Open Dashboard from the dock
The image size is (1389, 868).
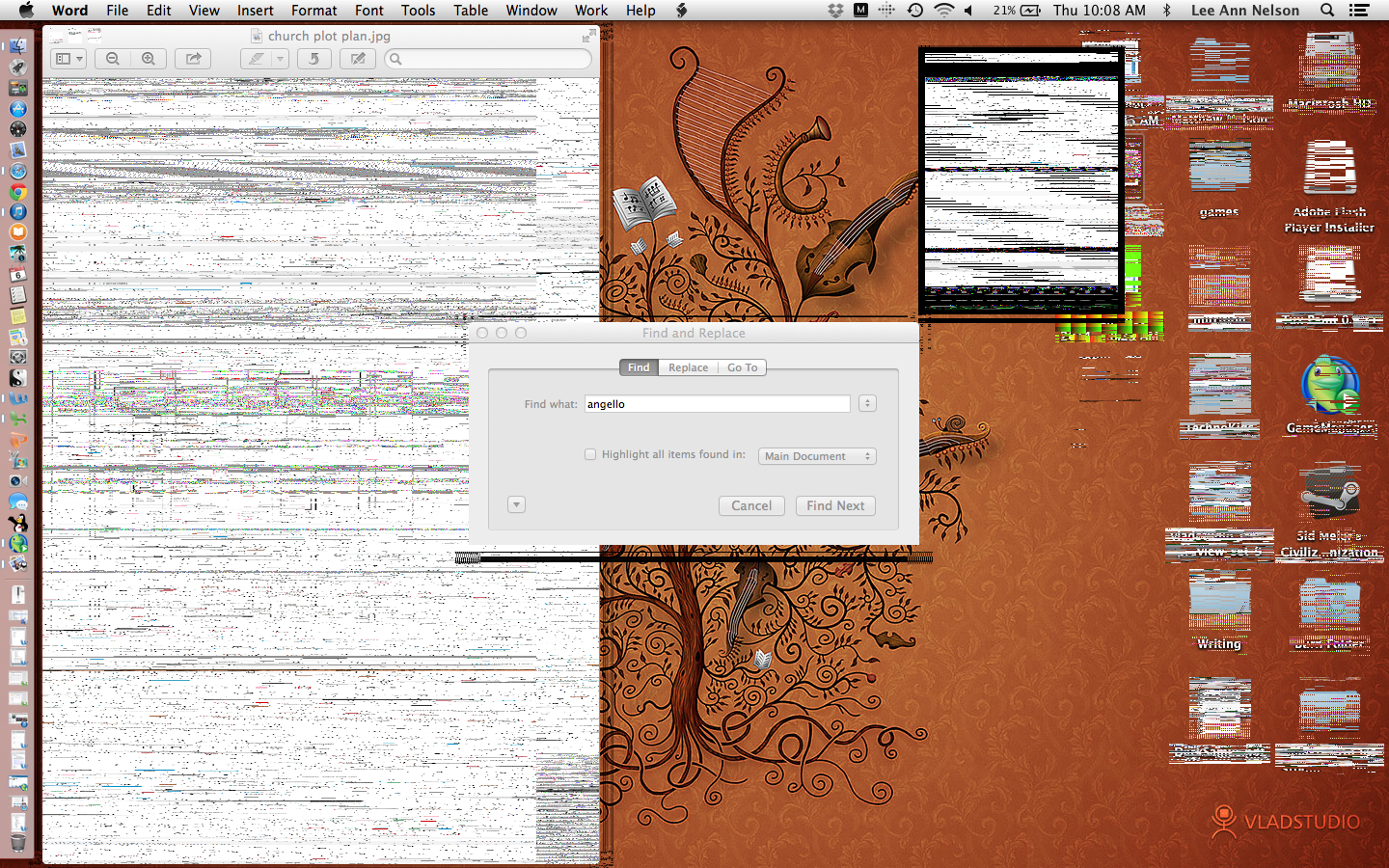(17, 128)
